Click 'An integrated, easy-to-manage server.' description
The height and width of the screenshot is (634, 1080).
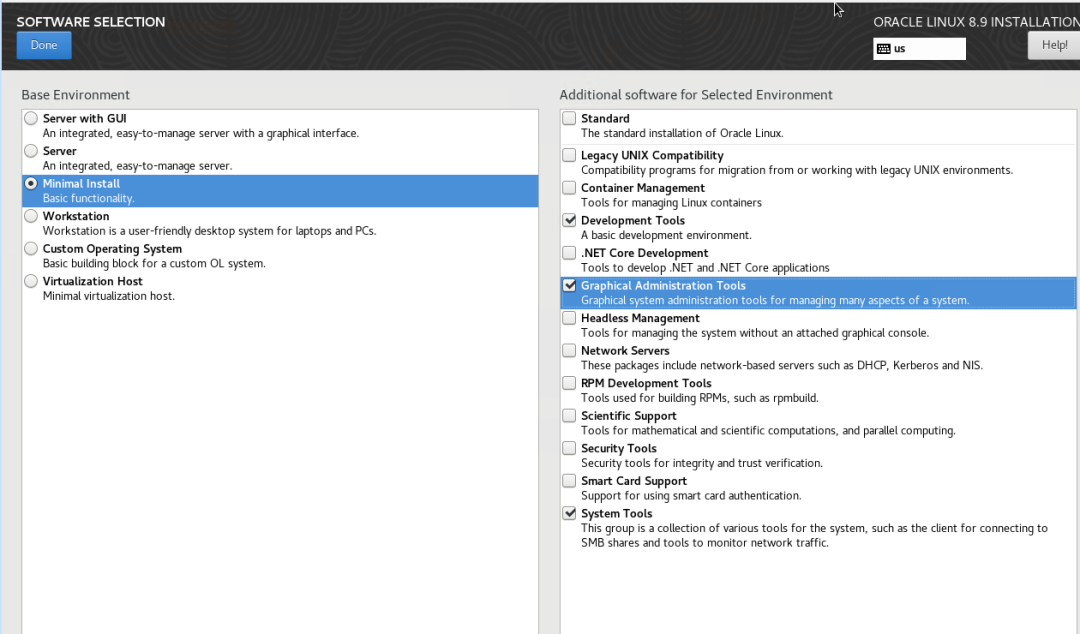pos(137,166)
